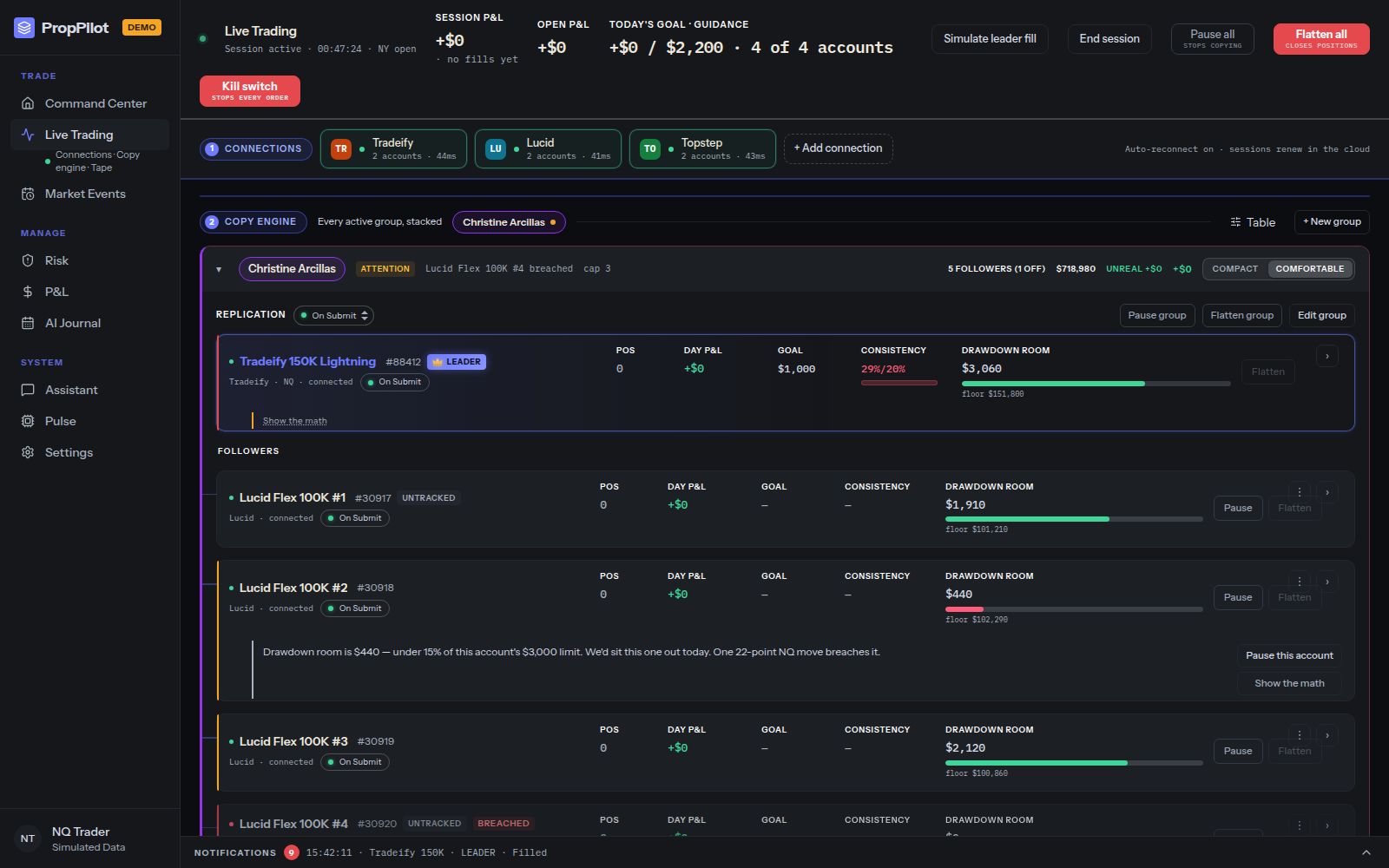
Task: Expand Lucid Flex 100K #4 chevron
Action: [1327, 825]
